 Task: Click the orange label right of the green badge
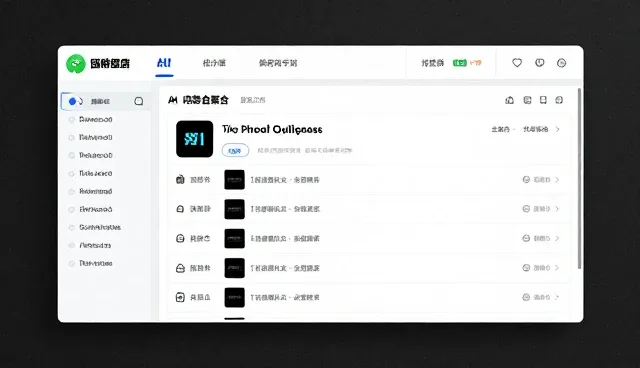[476, 63]
